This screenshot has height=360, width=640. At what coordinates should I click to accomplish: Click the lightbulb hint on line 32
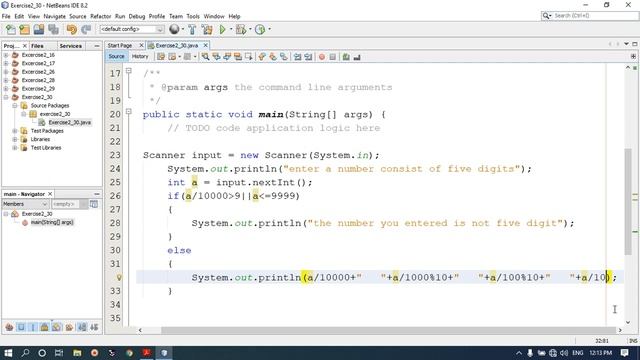pos(119,278)
